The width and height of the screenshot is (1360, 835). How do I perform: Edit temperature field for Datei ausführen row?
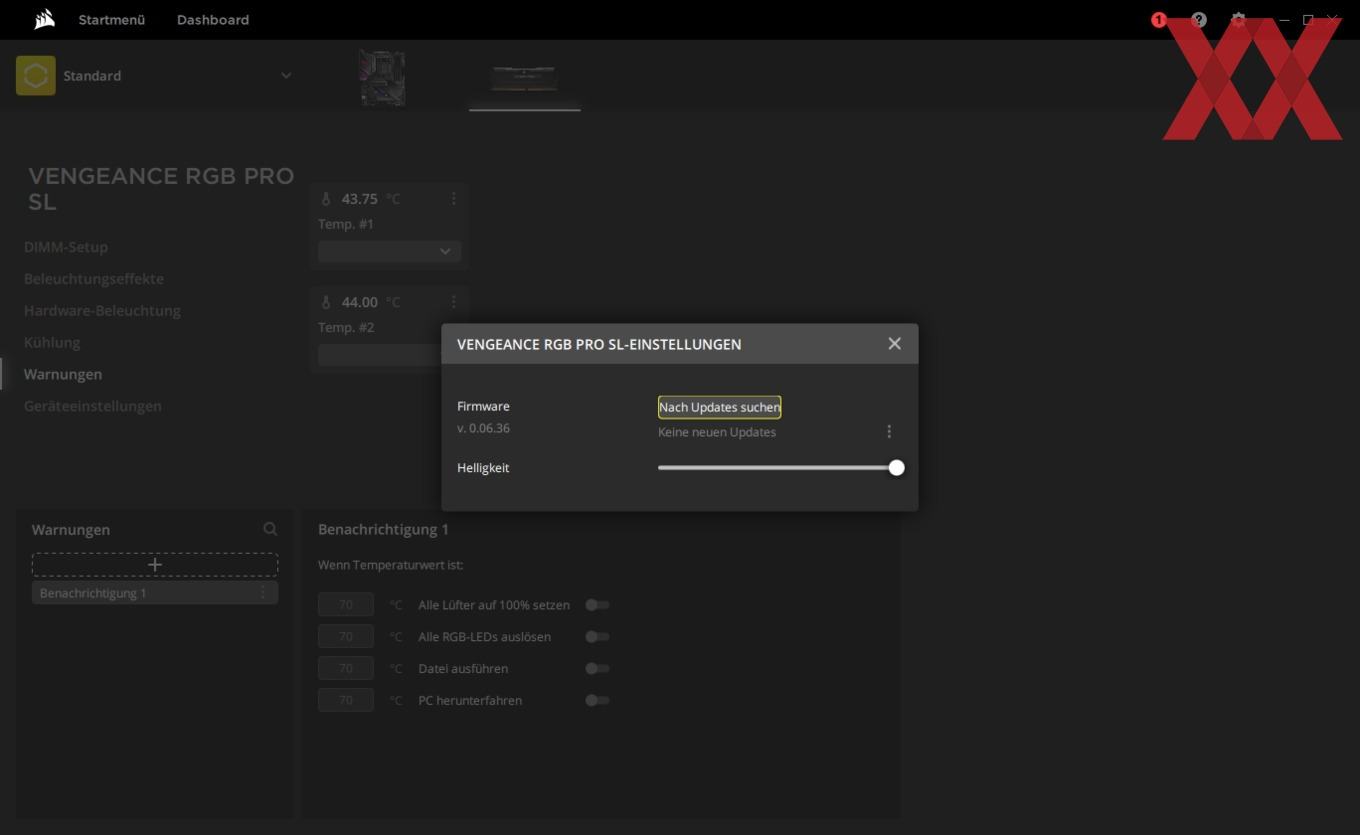tap(346, 668)
